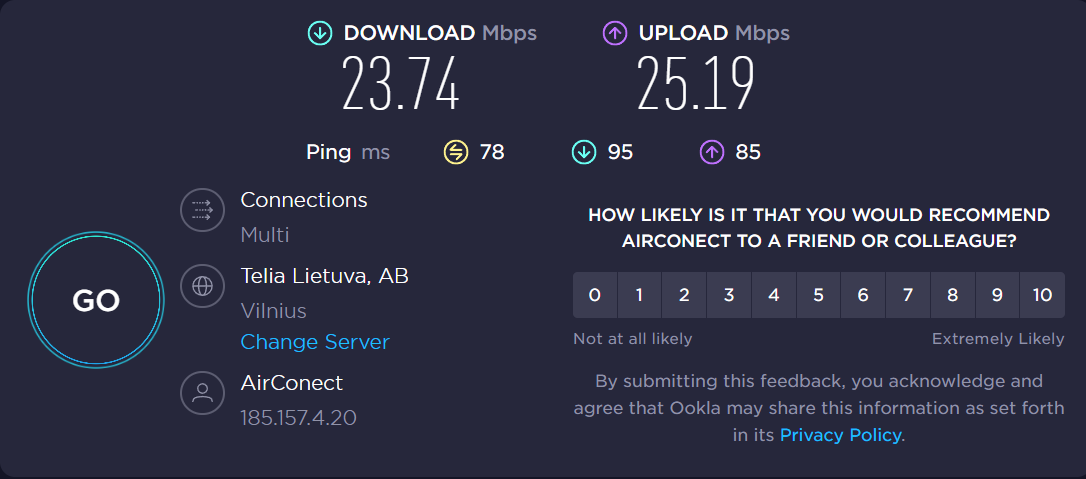Click the yellow idle ping icon

[x=456, y=152]
